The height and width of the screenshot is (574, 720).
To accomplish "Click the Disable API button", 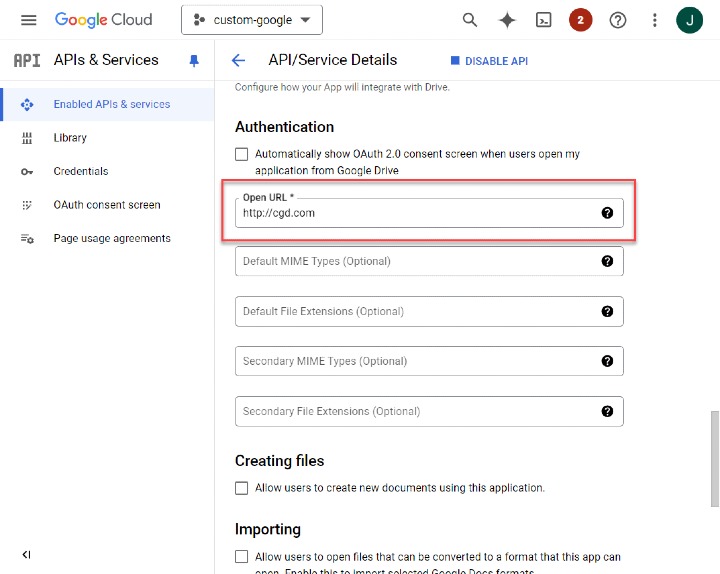I will [x=489, y=61].
